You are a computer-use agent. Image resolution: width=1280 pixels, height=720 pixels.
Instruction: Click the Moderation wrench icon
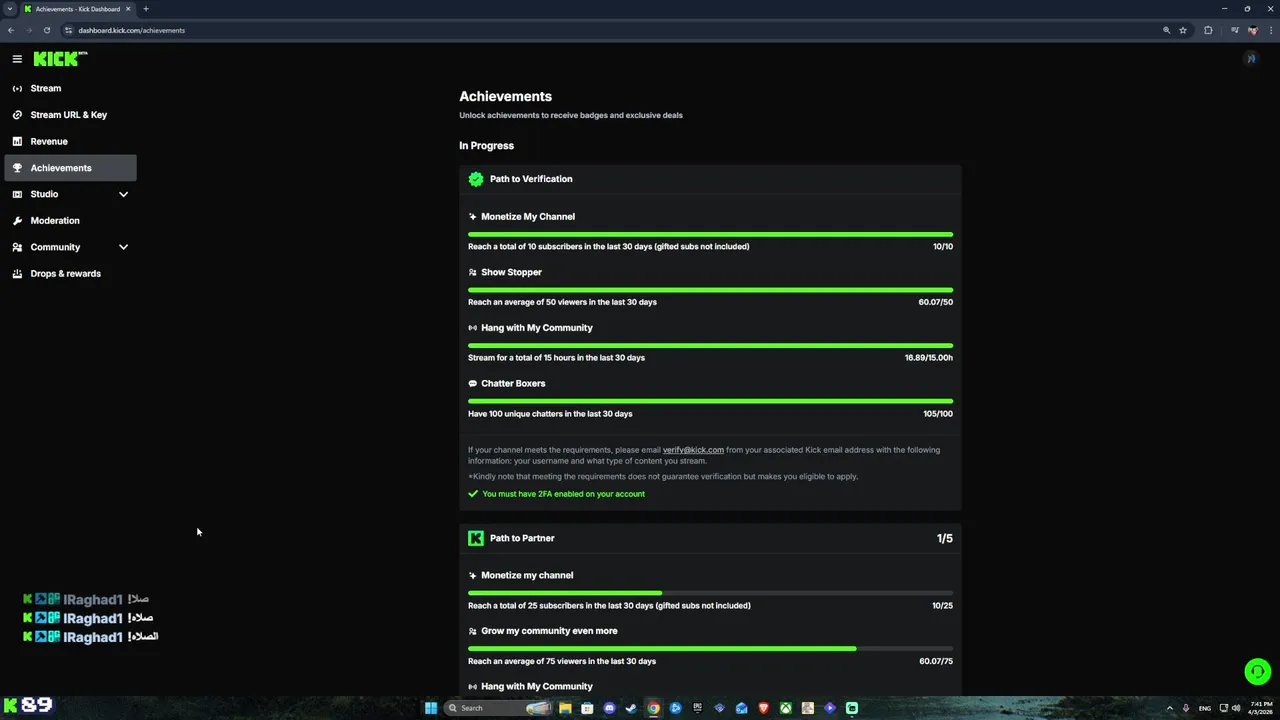pos(17,220)
